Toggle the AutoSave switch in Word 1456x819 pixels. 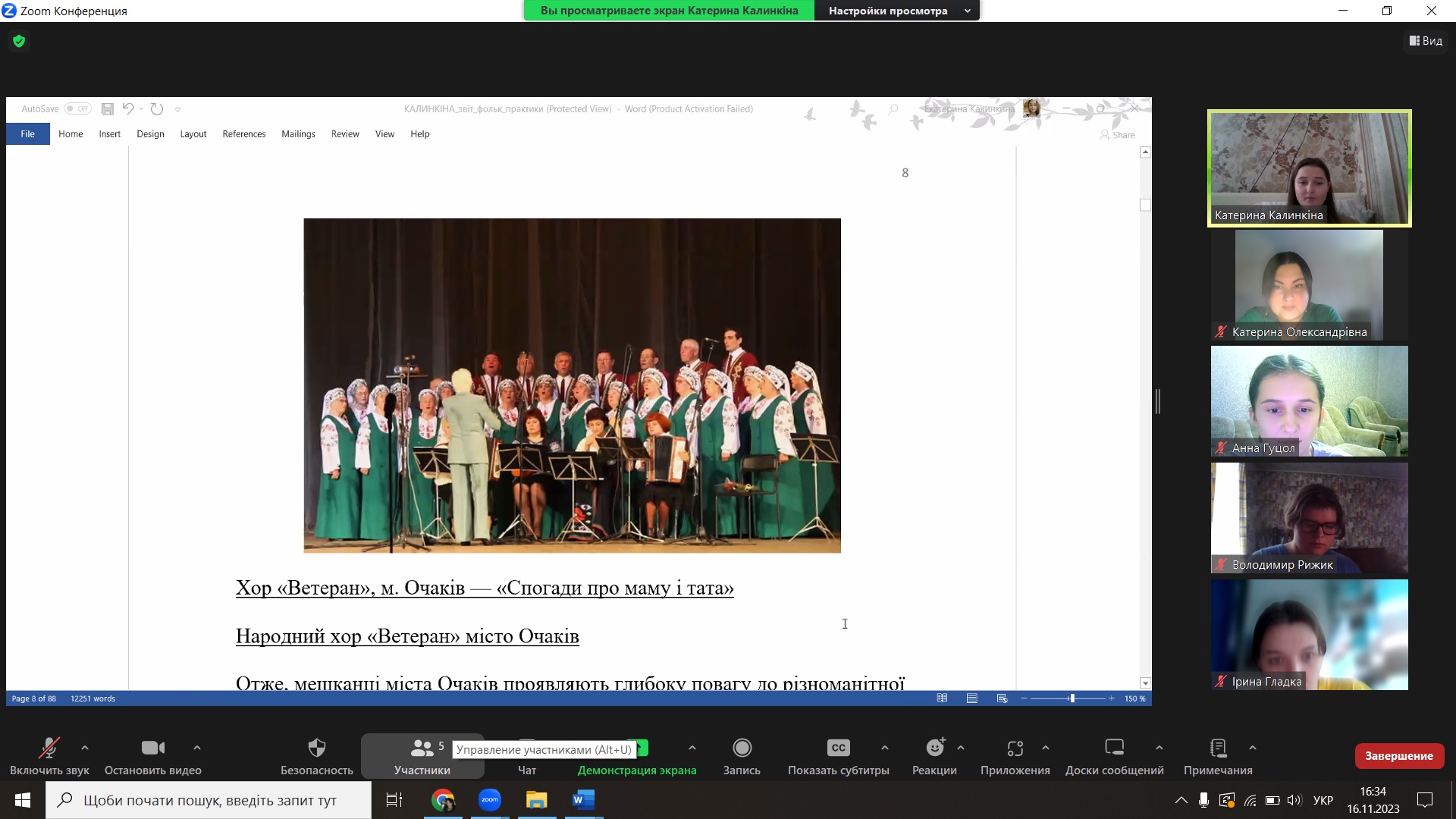(x=77, y=108)
